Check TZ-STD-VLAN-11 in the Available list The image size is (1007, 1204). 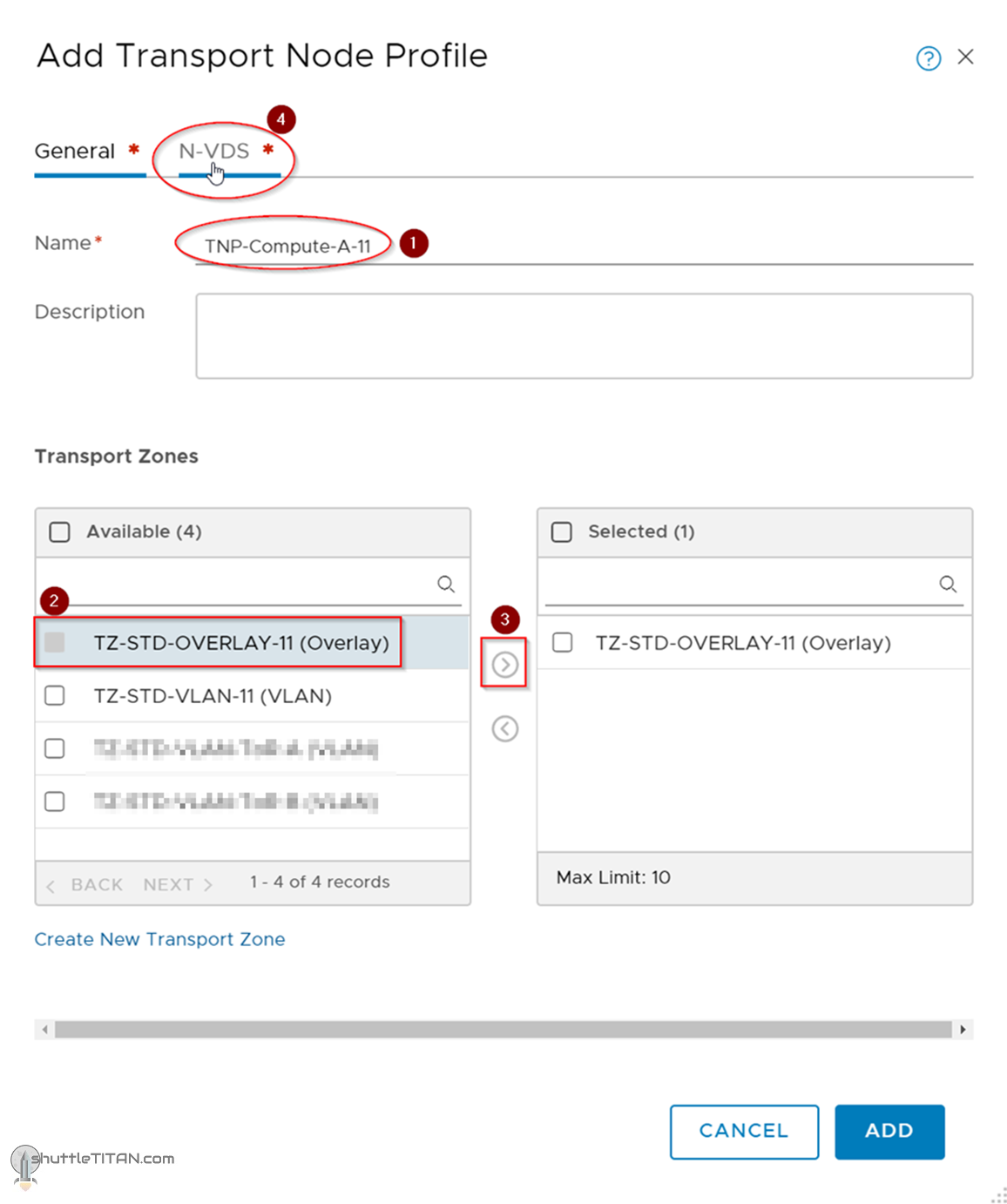click(x=55, y=695)
